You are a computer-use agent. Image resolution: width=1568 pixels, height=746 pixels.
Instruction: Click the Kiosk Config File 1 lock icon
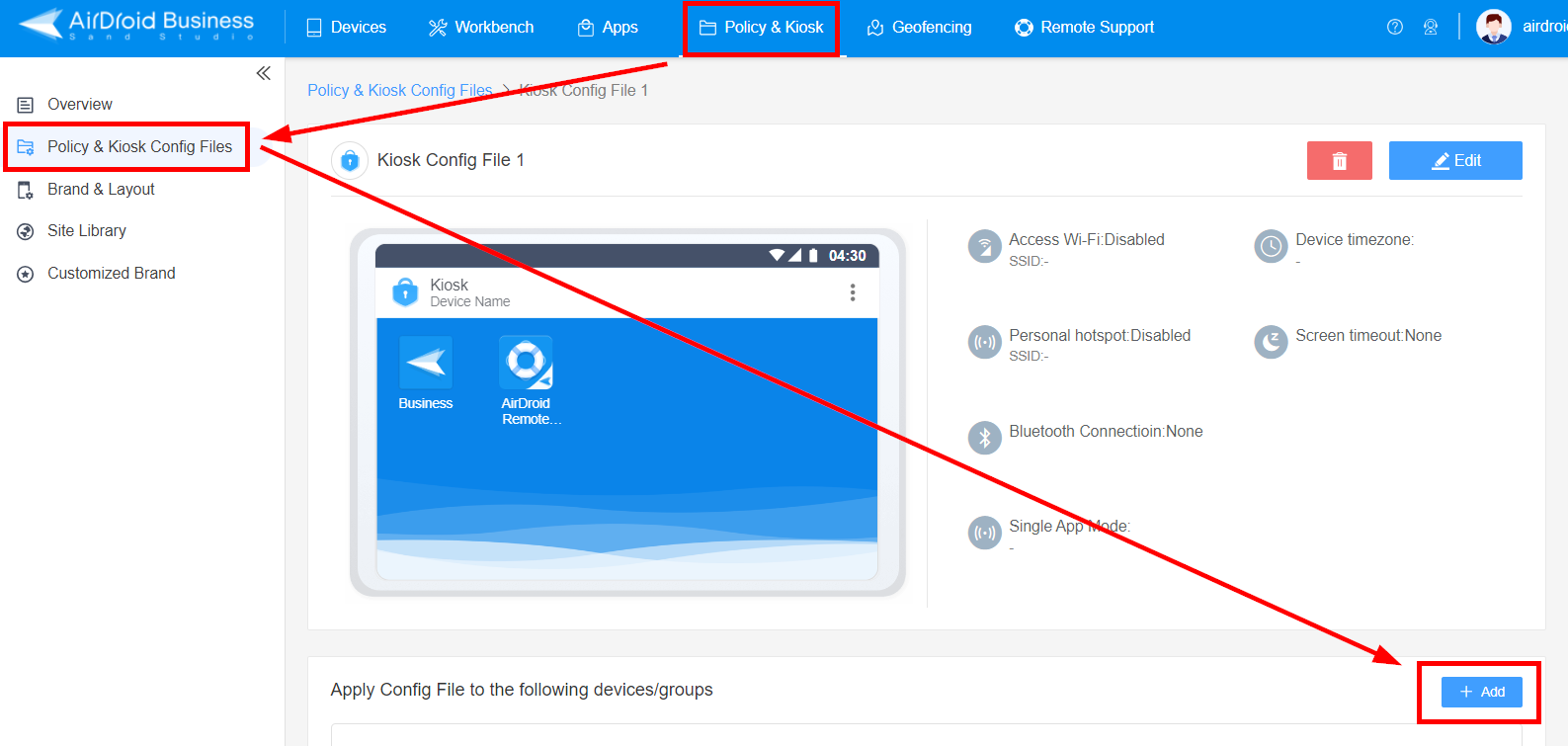(350, 160)
